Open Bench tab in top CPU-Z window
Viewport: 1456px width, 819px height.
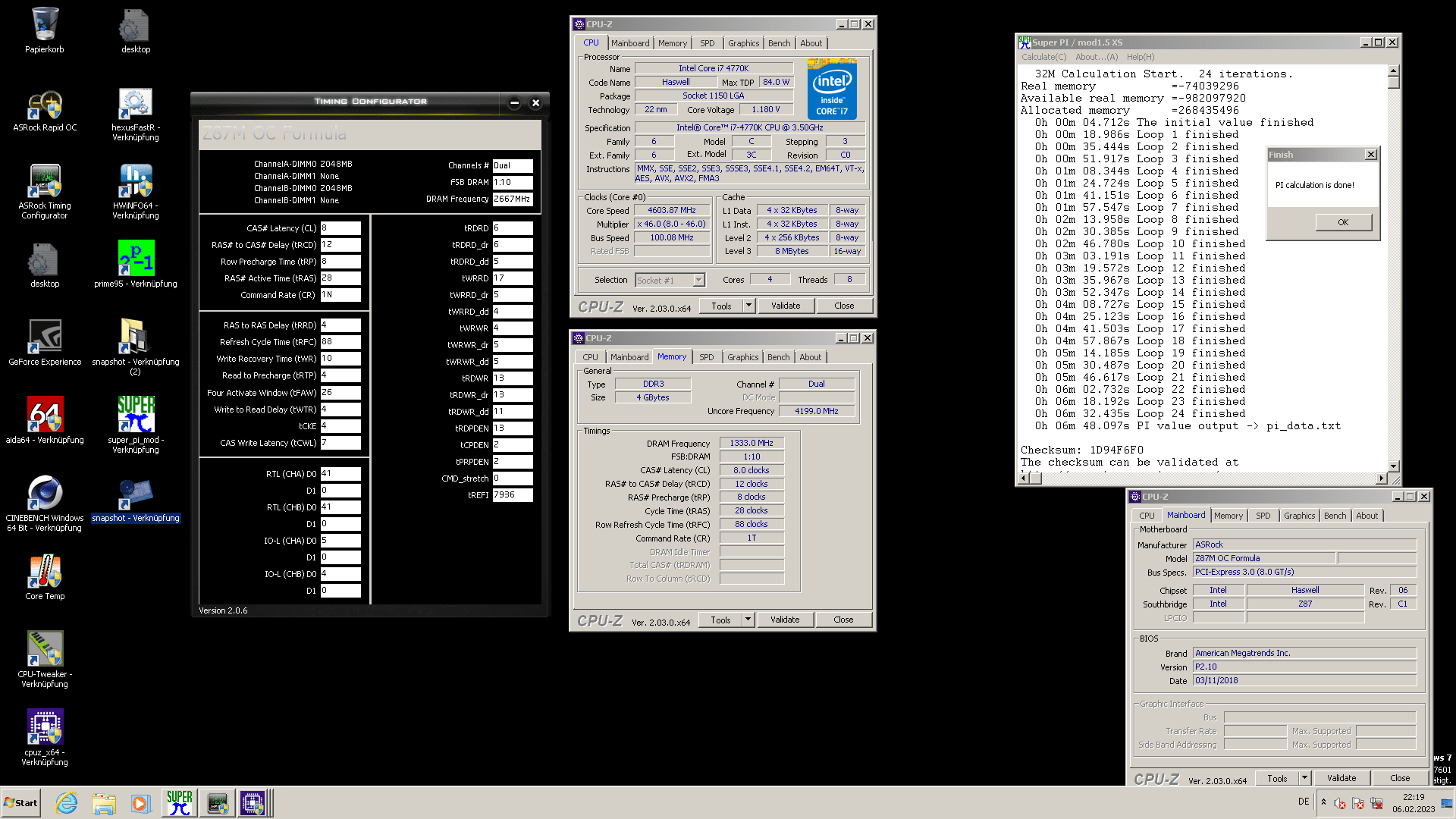click(x=779, y=43)
